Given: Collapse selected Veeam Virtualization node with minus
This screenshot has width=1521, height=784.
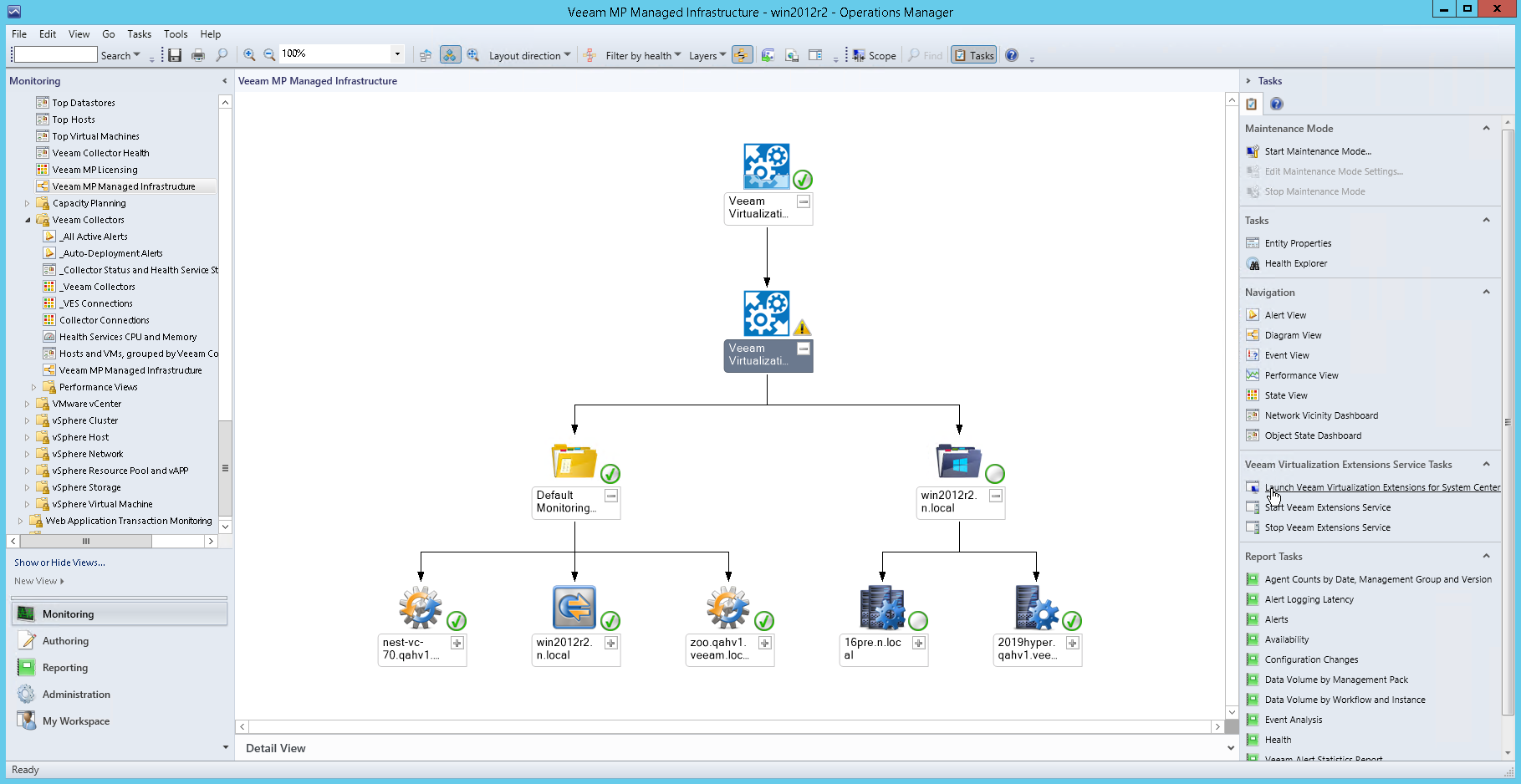Looking at the screenshot, I should click(804, 349).
